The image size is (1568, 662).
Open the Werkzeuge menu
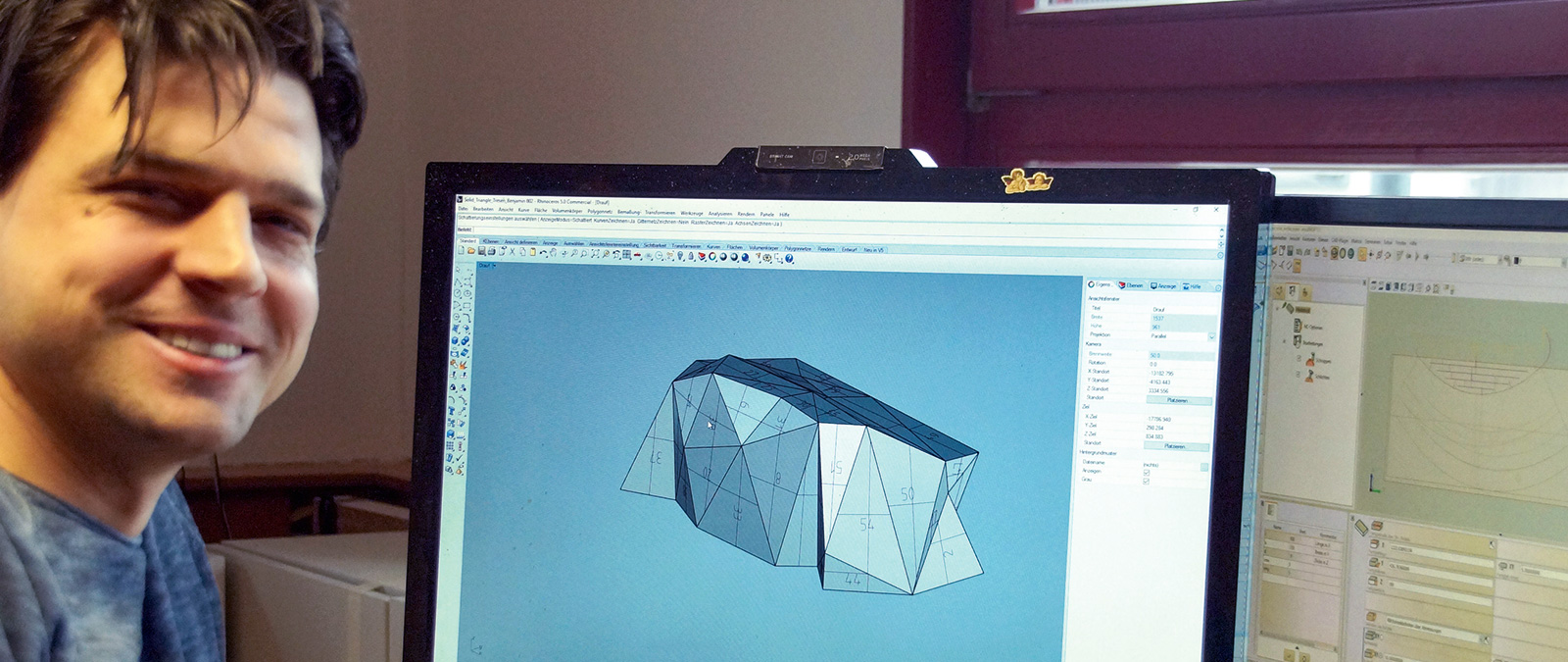coord(692,213)
